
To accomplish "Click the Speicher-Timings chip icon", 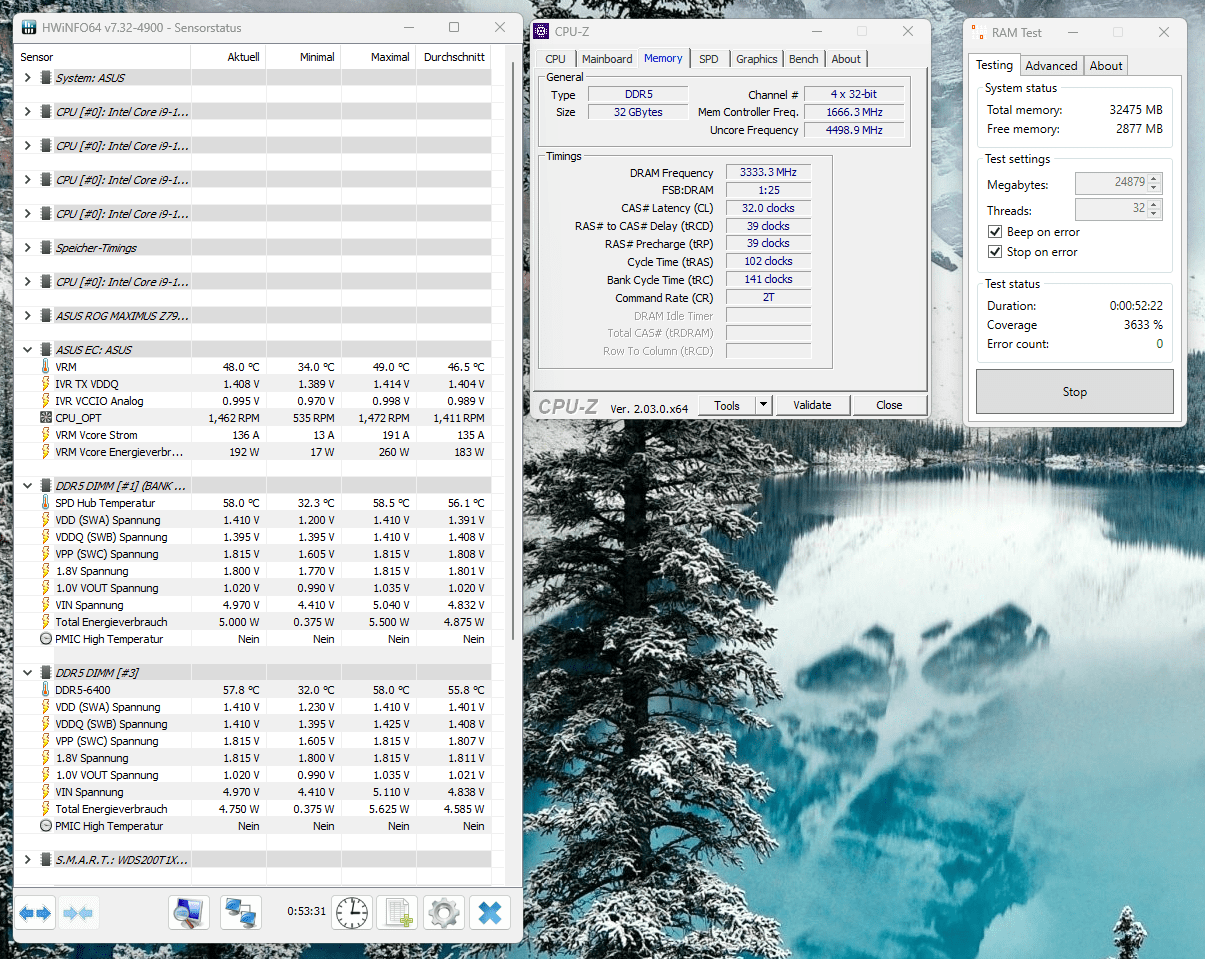I will (x=46, y=248).
